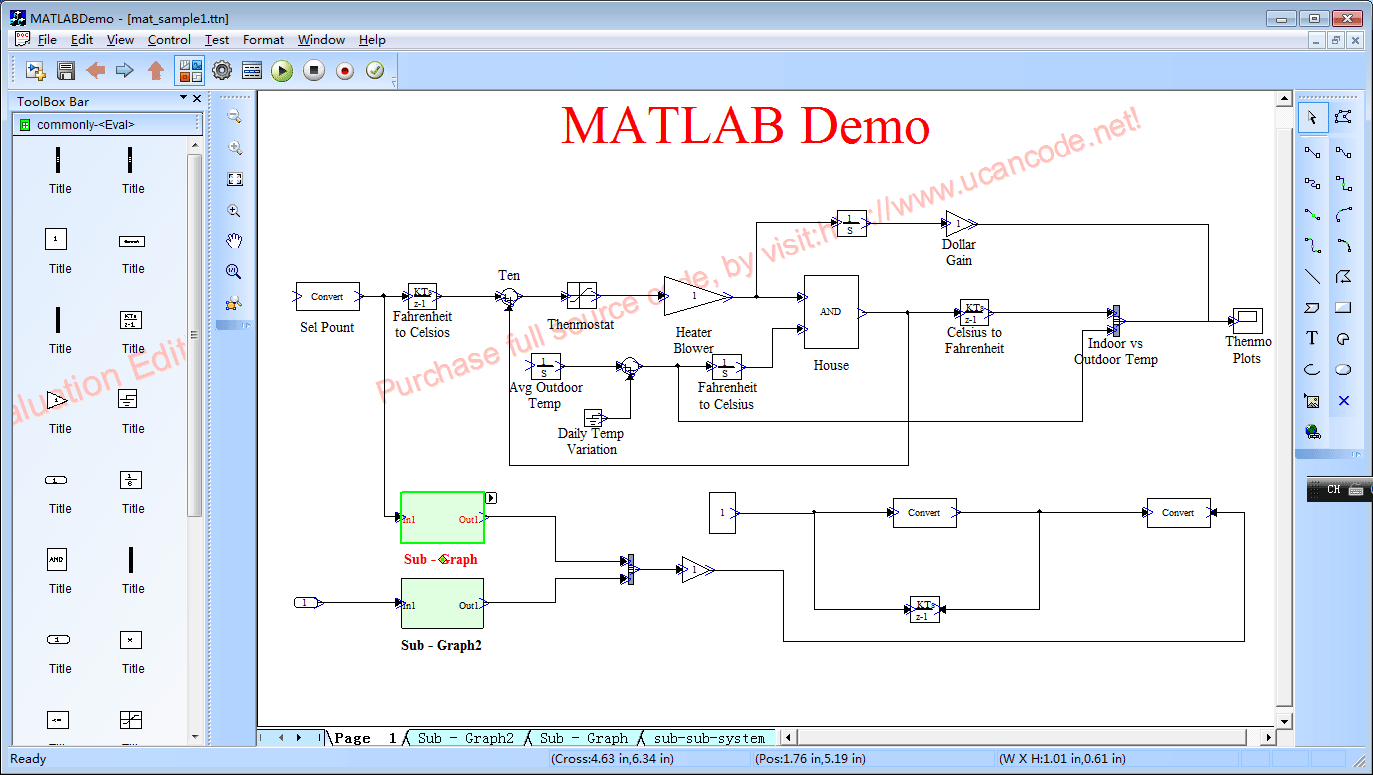Select the Text tool
Viewport: 1373px width, 775px height.
pyautogui.click(x=1312, y=338)
